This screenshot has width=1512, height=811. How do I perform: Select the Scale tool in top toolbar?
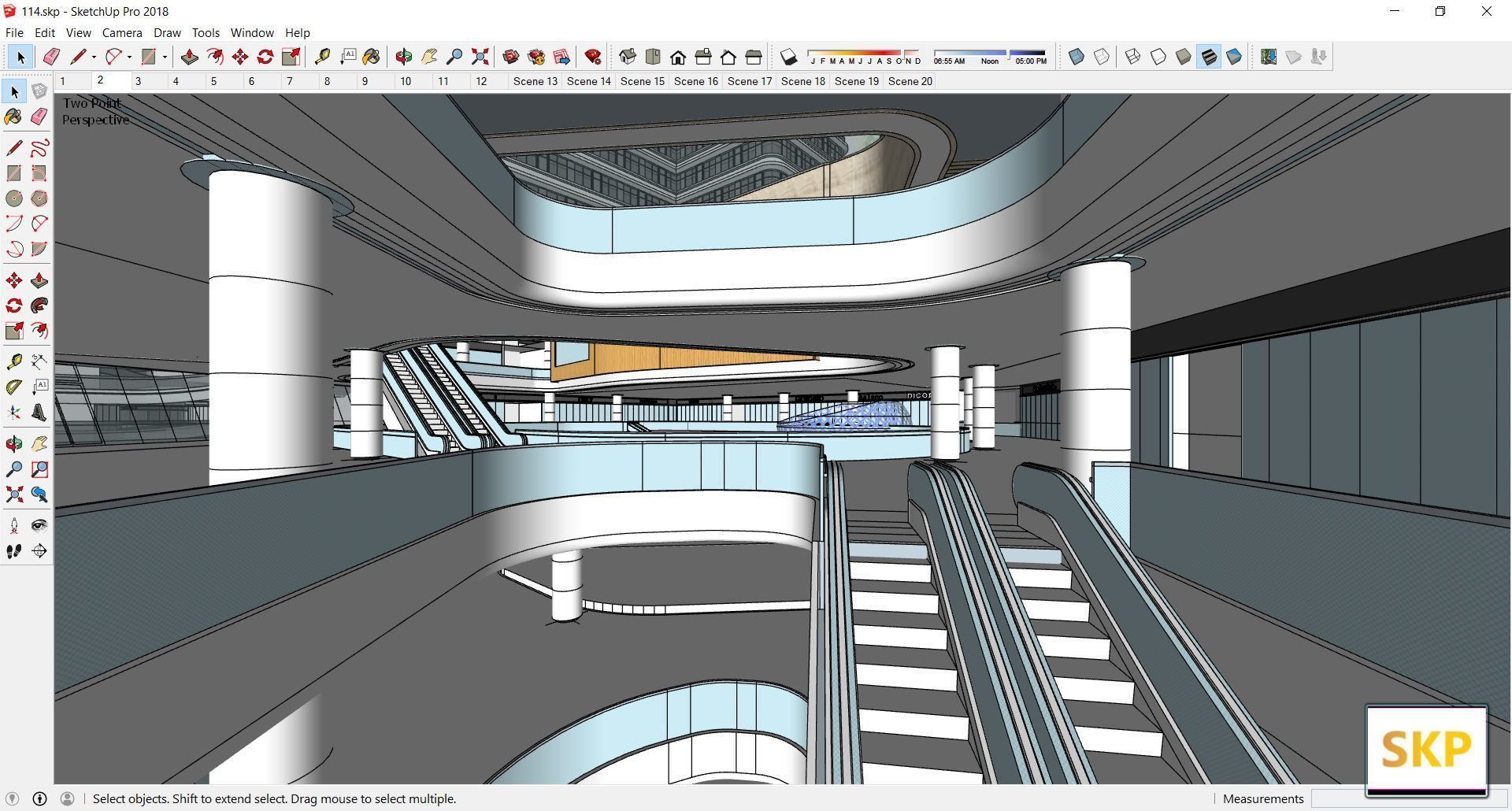point(291,57)
